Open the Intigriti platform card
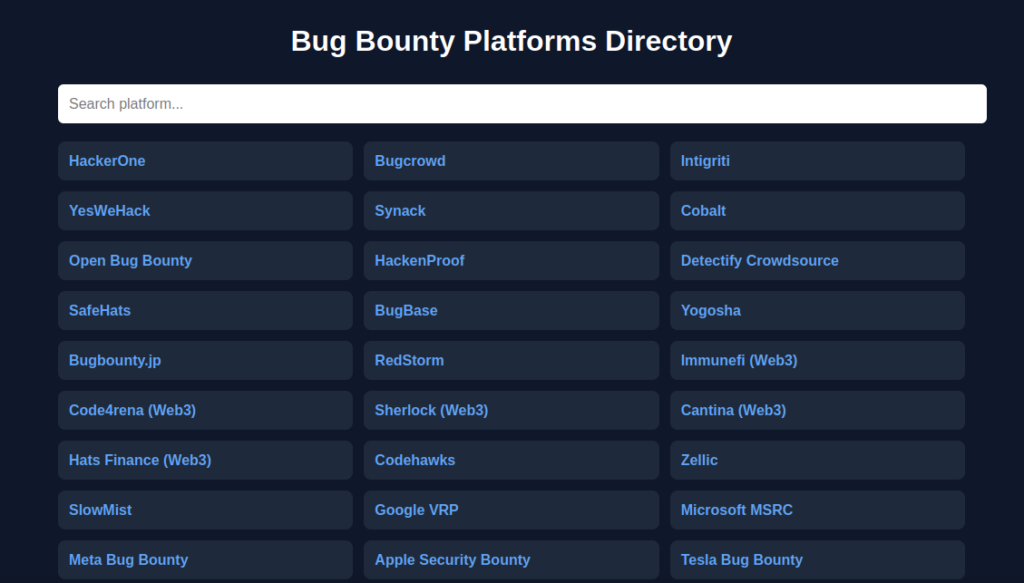 pyautogui.click(x=705, y=161)
